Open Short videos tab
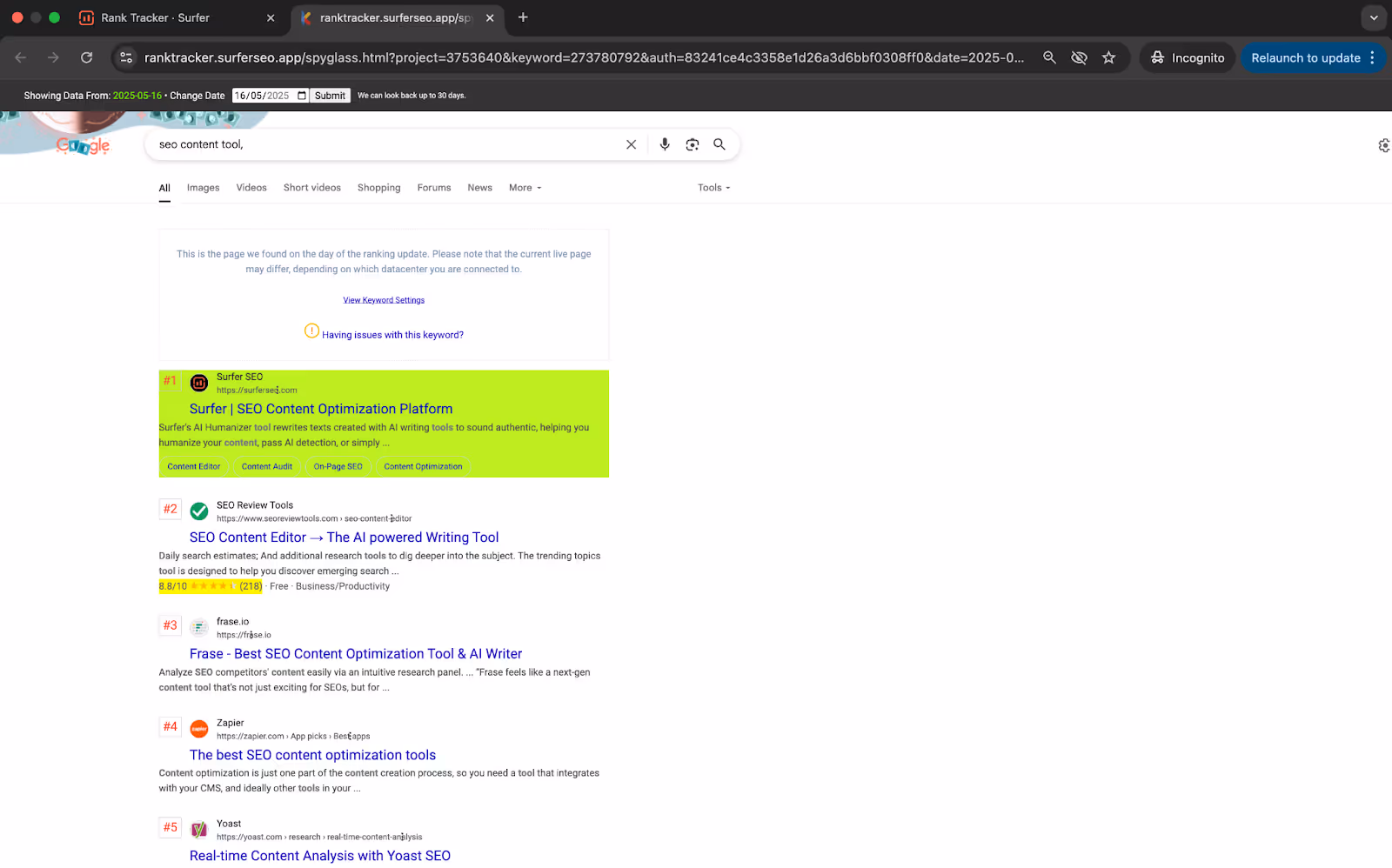This screenshot has width=1392, height=868. tap(311, 188)
